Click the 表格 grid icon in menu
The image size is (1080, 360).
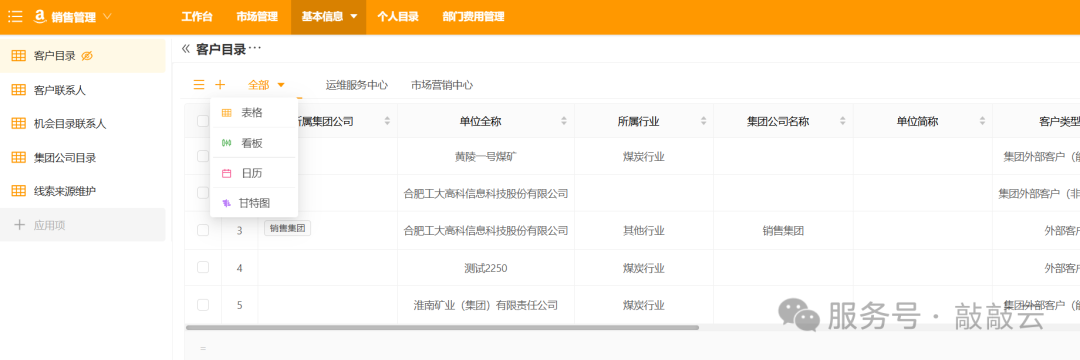tap(227, 113)
